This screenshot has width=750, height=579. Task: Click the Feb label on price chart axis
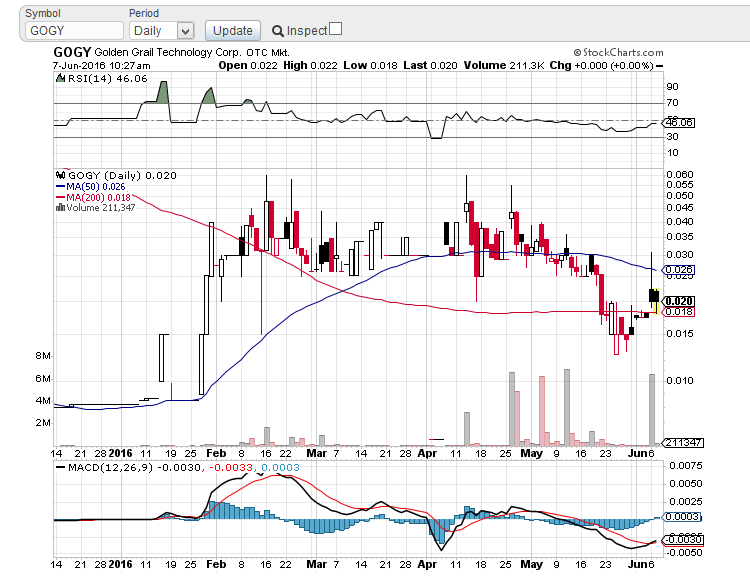point(216,453)
